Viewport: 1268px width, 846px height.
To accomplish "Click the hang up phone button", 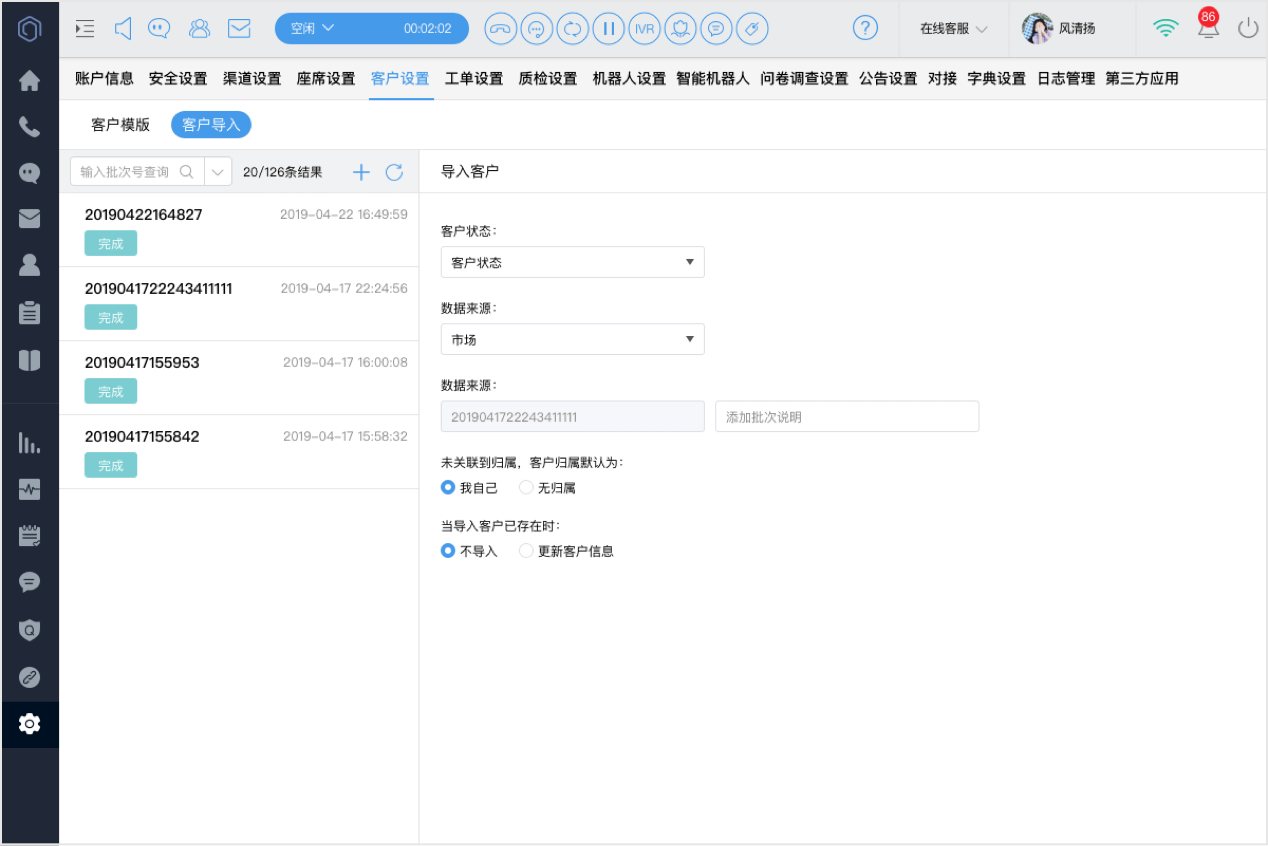I will 501,28.
